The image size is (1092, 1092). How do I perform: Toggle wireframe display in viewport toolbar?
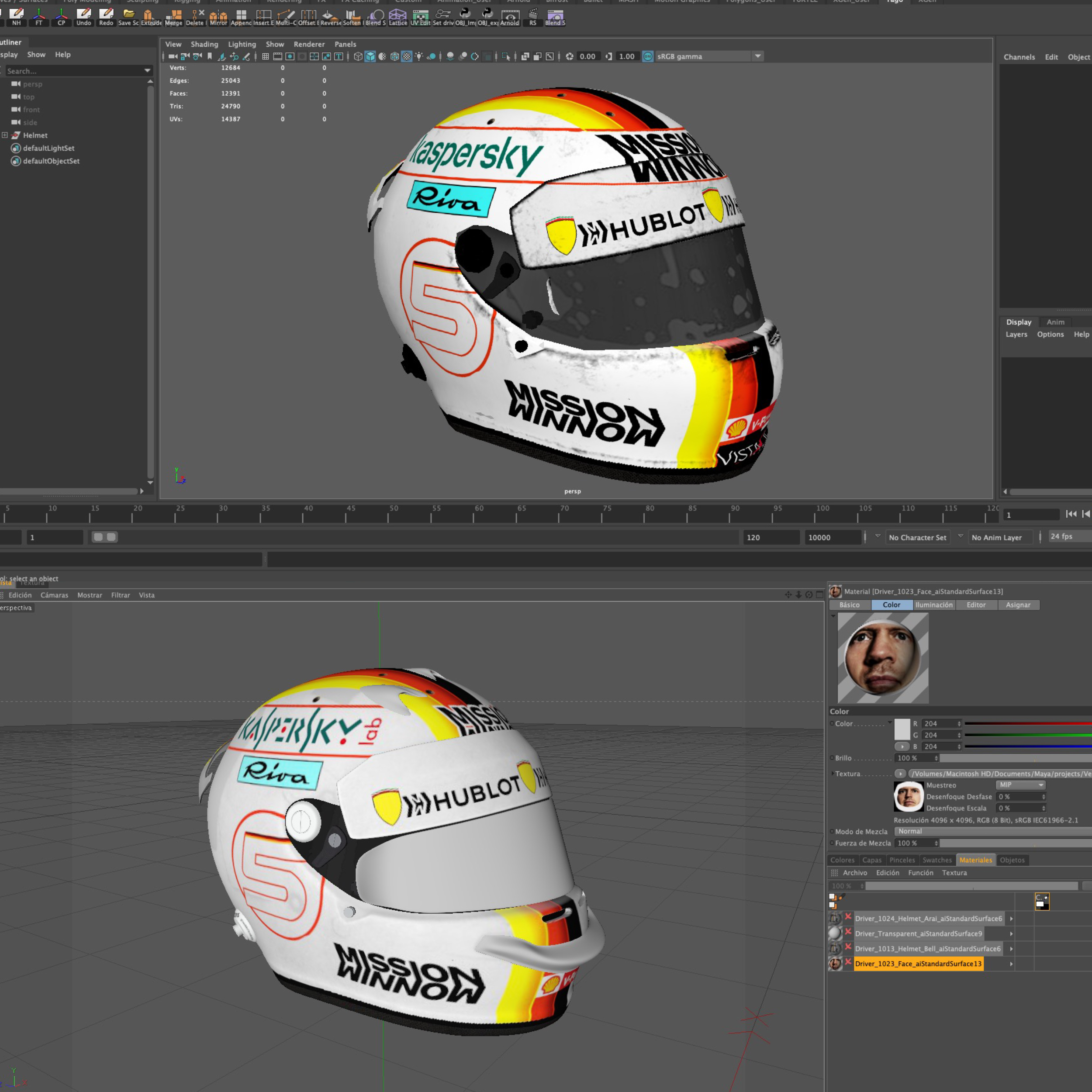click(358, 56)
